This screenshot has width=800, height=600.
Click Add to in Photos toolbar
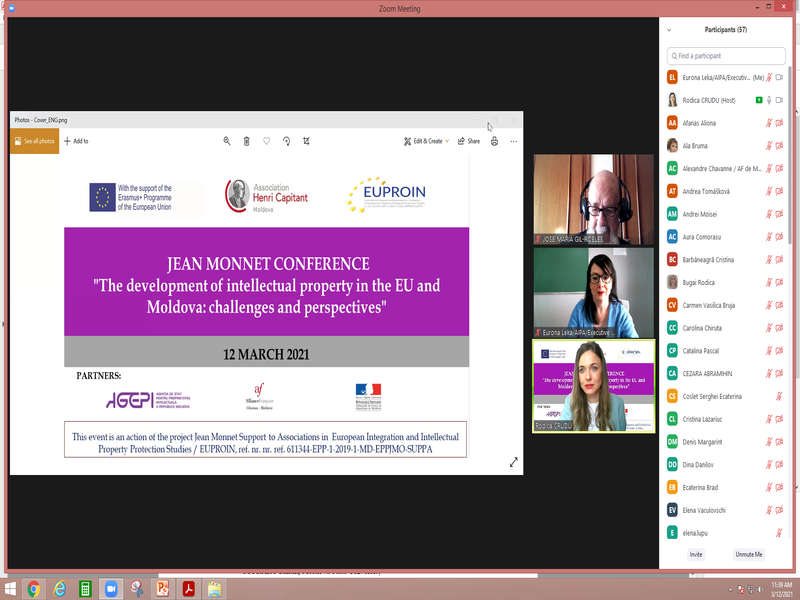point(76,141)
